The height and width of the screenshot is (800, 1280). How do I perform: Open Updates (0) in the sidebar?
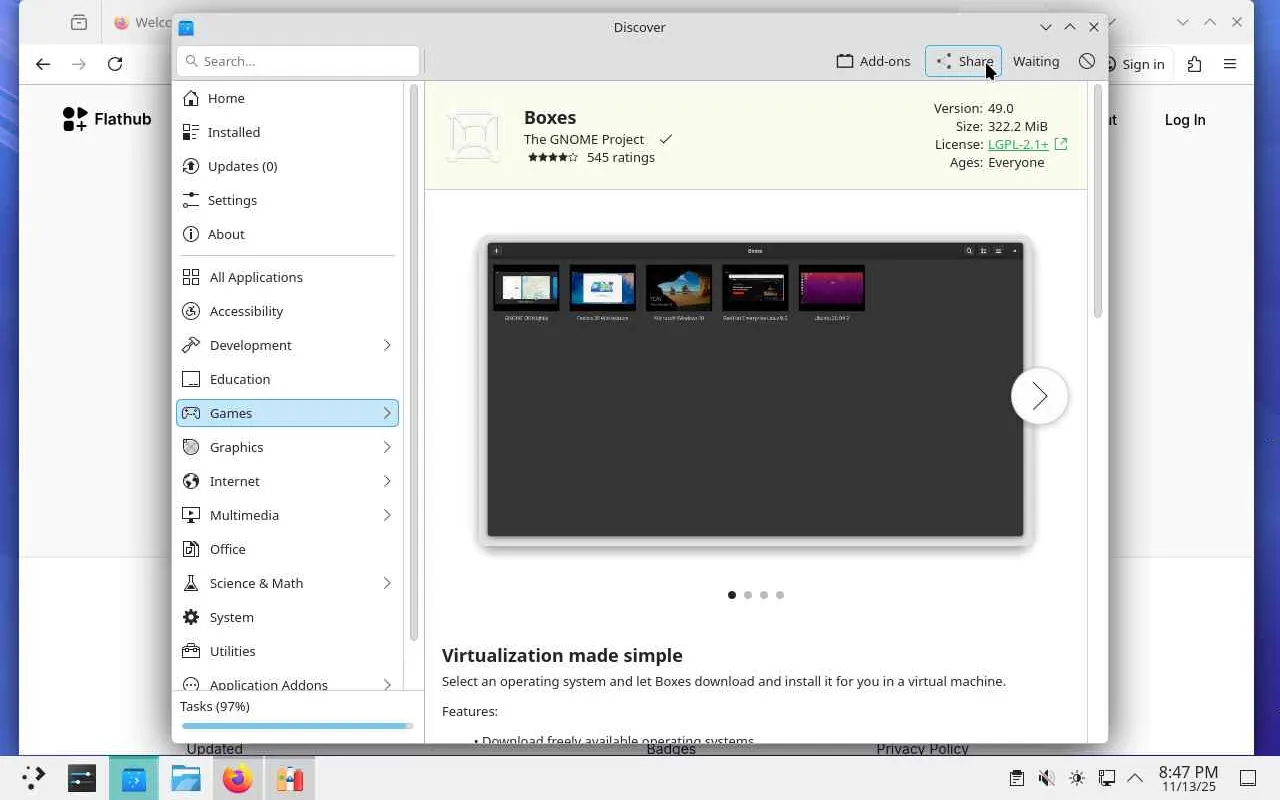click(288, 166)
